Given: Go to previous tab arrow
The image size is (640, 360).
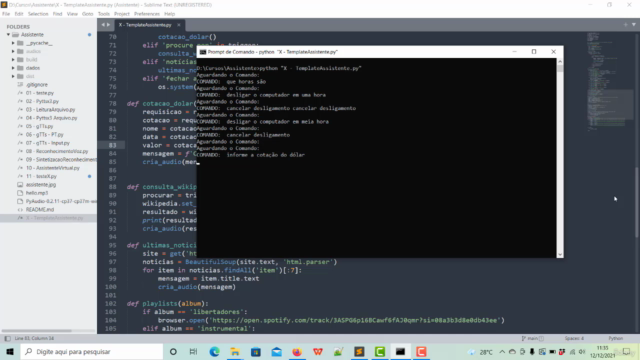Looking at the screenshot, I should 103,25.
